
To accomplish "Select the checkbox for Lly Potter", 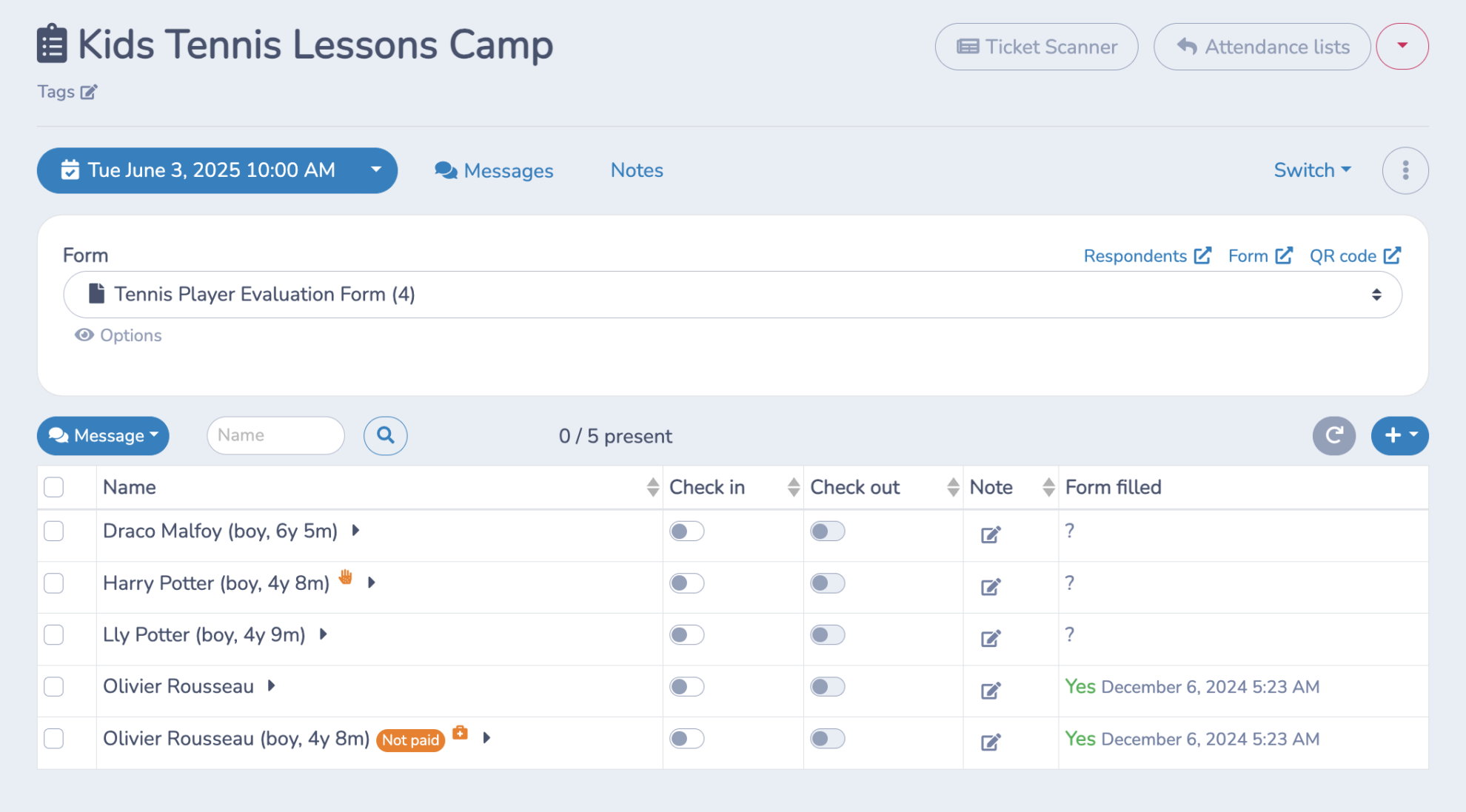I will coord(54,635).
